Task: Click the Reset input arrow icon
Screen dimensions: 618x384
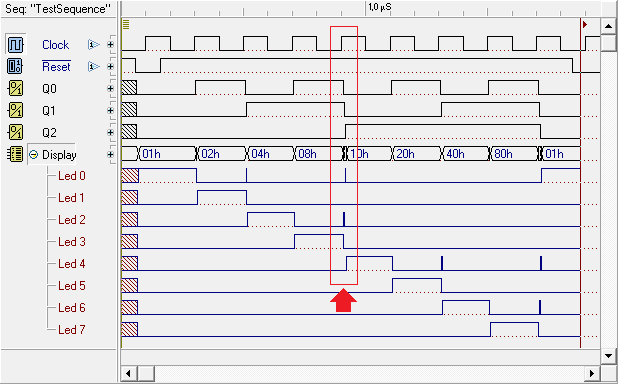Action: [94, 67]
